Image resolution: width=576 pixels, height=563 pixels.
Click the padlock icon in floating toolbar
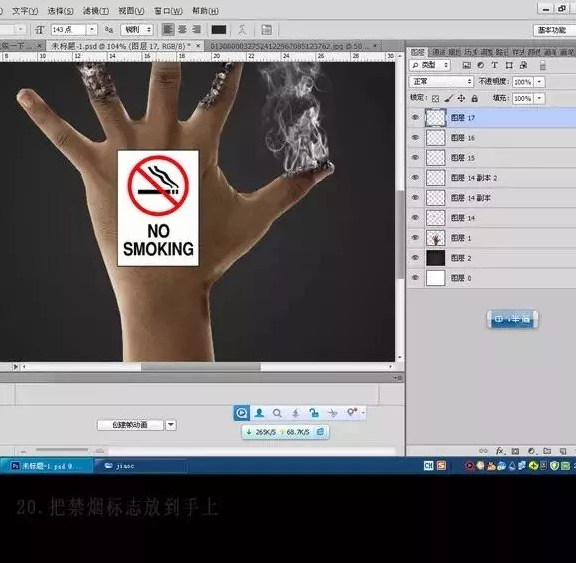[x=314, y=413]
